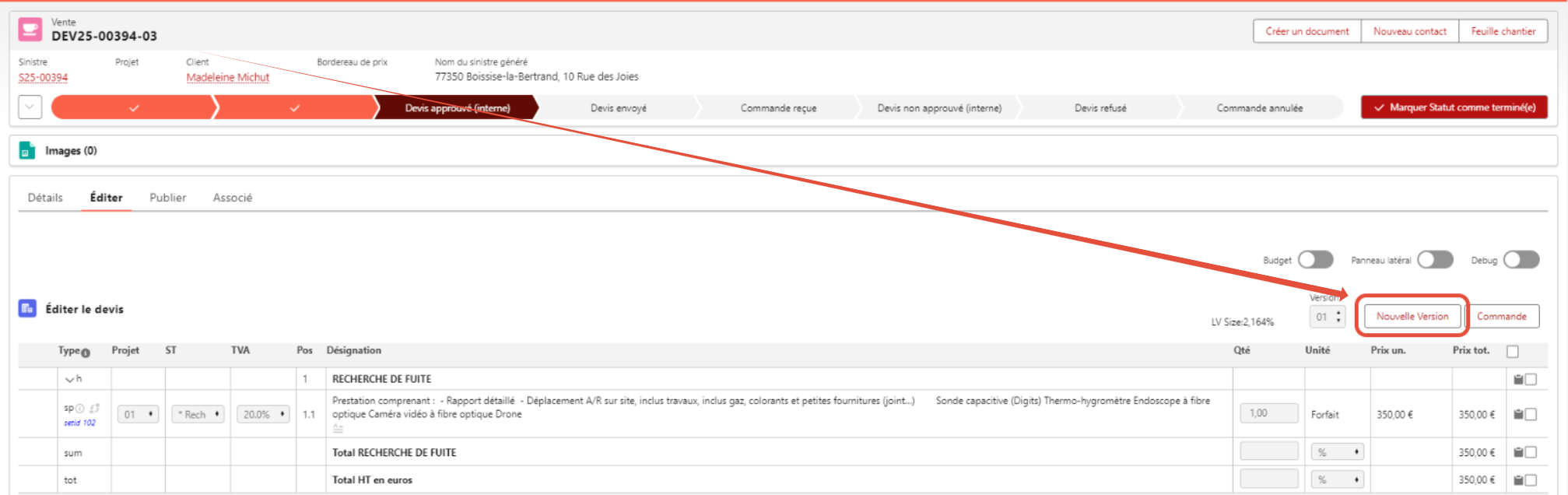1568x495 pixels.
Task: Click the refresh icon in sp row
Action: [x=95, y=409]
